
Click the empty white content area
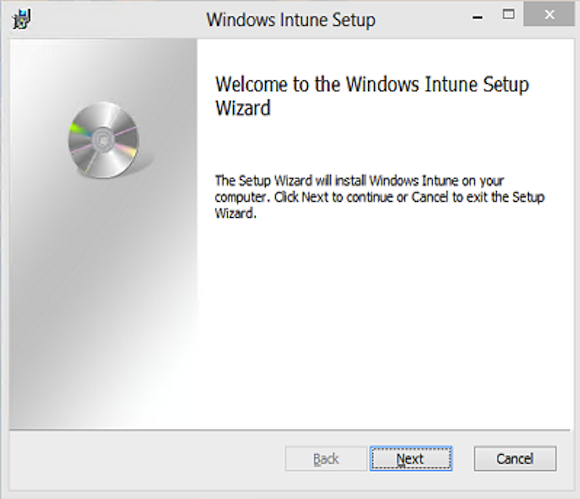tap(385, 322)
